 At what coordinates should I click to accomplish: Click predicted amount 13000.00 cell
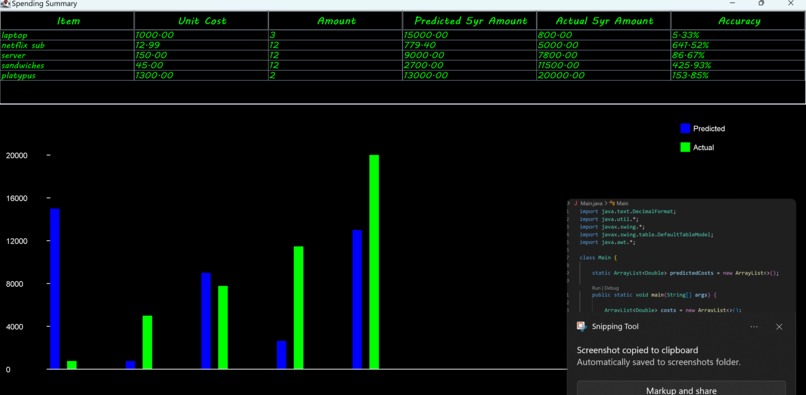click(470, 75)
